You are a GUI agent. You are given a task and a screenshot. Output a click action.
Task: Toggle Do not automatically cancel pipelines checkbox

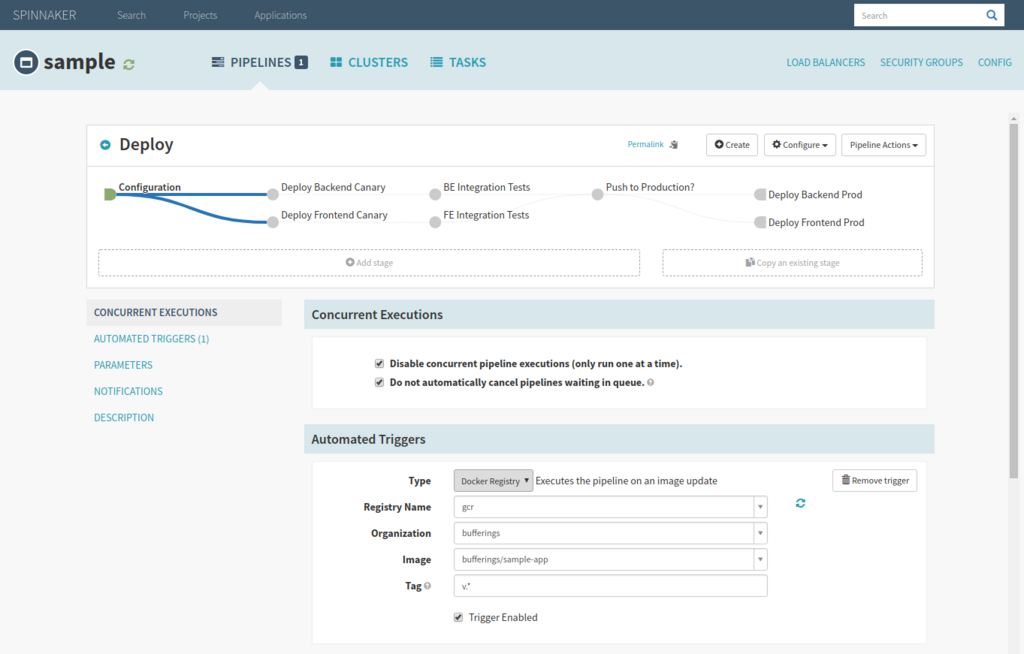(x=379, y=382)
